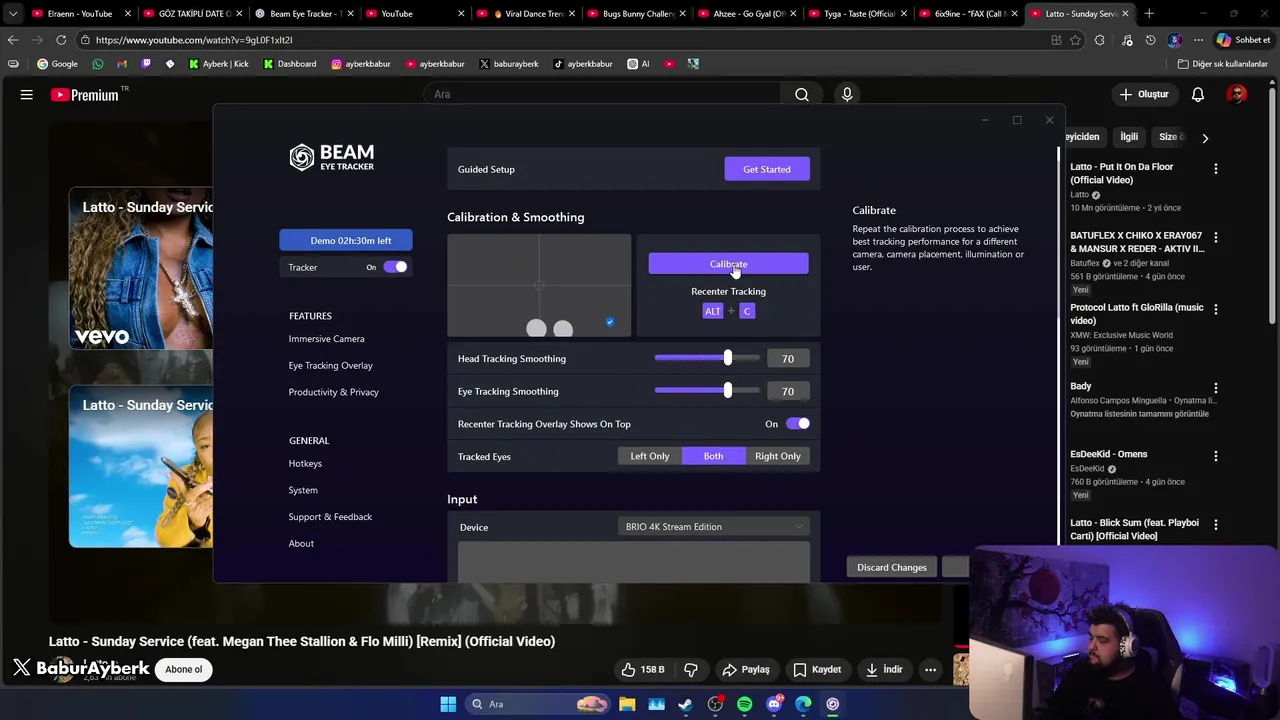Reload the page in the browser
Screen dimensions: 1280x720
point(61,40)
